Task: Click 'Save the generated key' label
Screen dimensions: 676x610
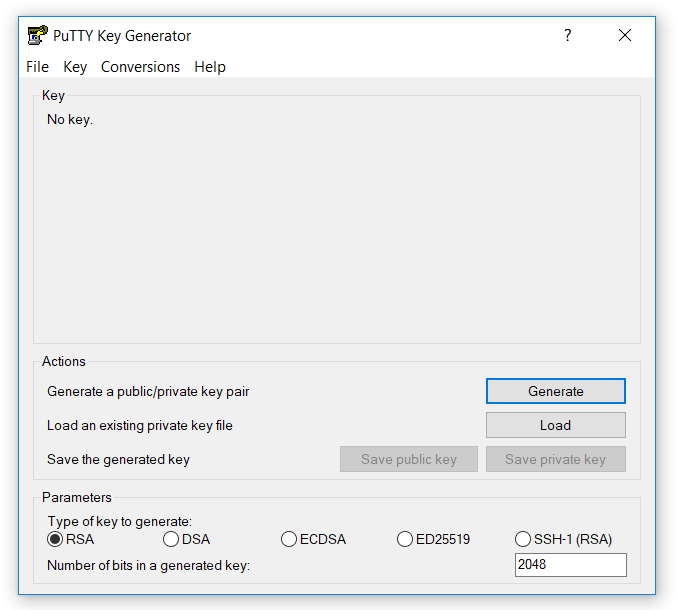Action: pyautogui.click(x=118, y=460)
